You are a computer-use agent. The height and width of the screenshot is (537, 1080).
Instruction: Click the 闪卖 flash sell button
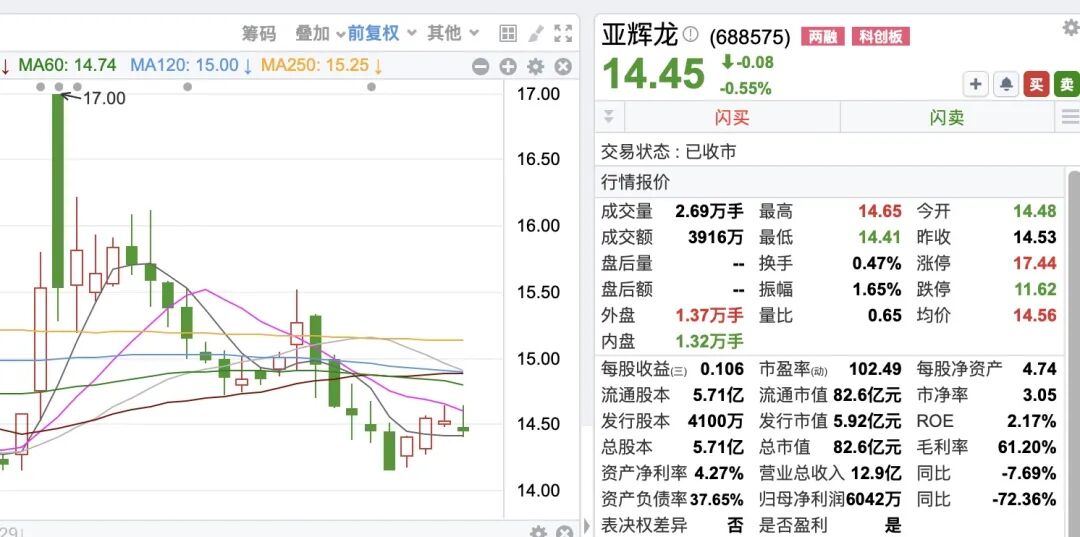(946, 117)
